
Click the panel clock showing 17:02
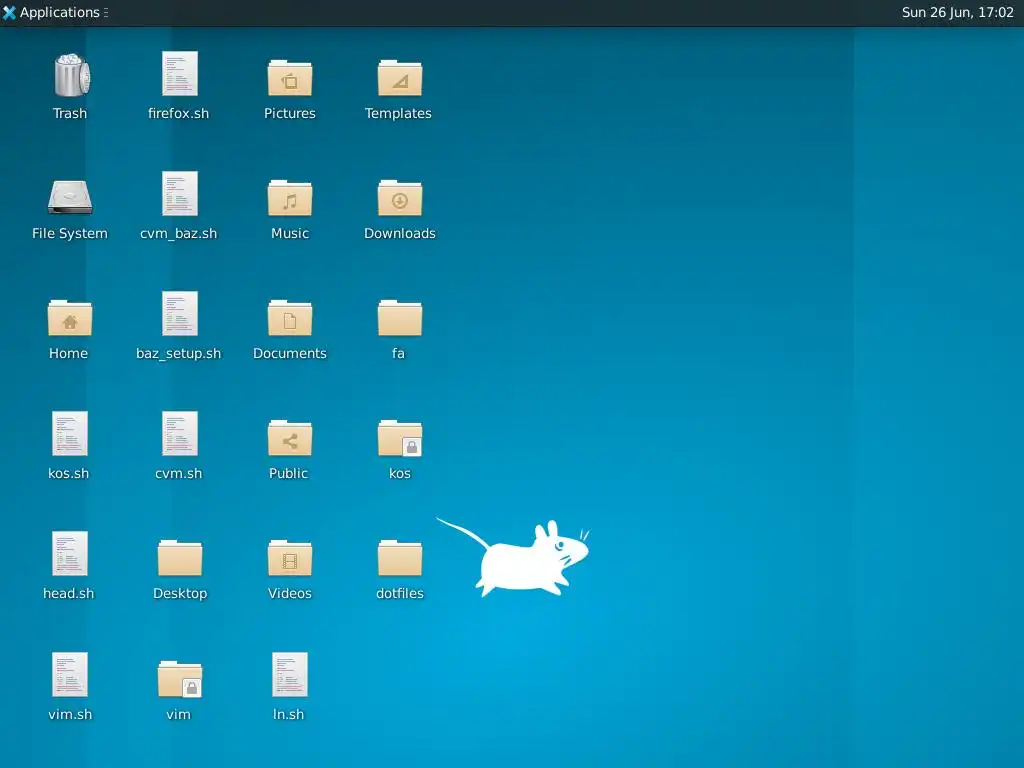pyautogui.click(x=957, y=12)
